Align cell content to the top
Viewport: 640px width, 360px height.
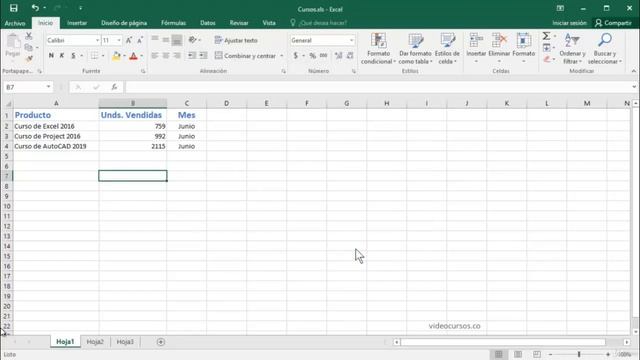coord(155,40)
